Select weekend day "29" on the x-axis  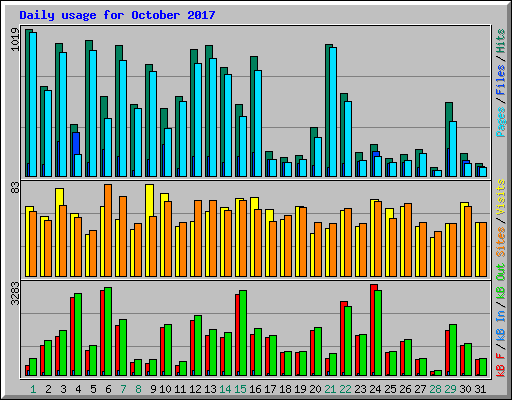[450, 389]
